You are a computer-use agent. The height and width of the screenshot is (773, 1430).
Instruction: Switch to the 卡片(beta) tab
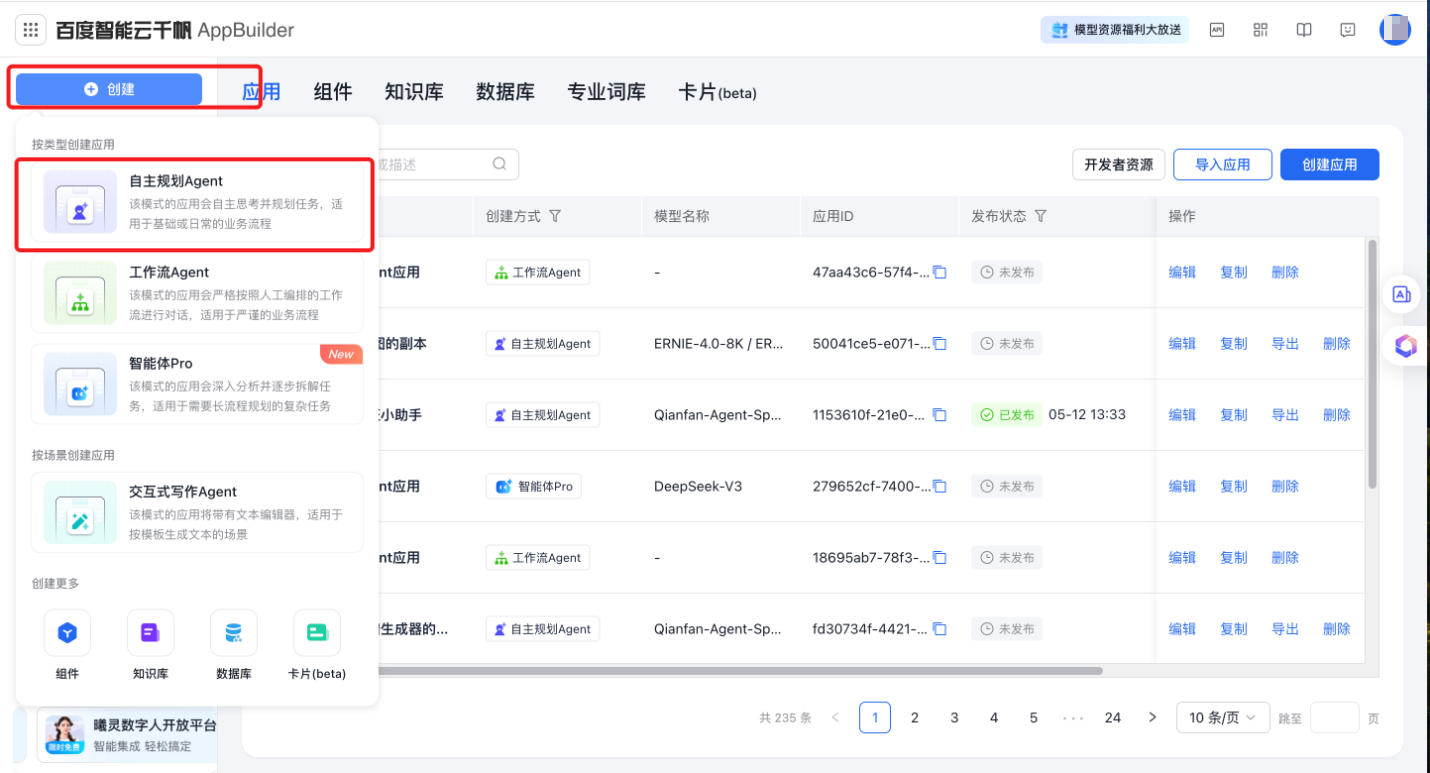[x=717, y=92]
